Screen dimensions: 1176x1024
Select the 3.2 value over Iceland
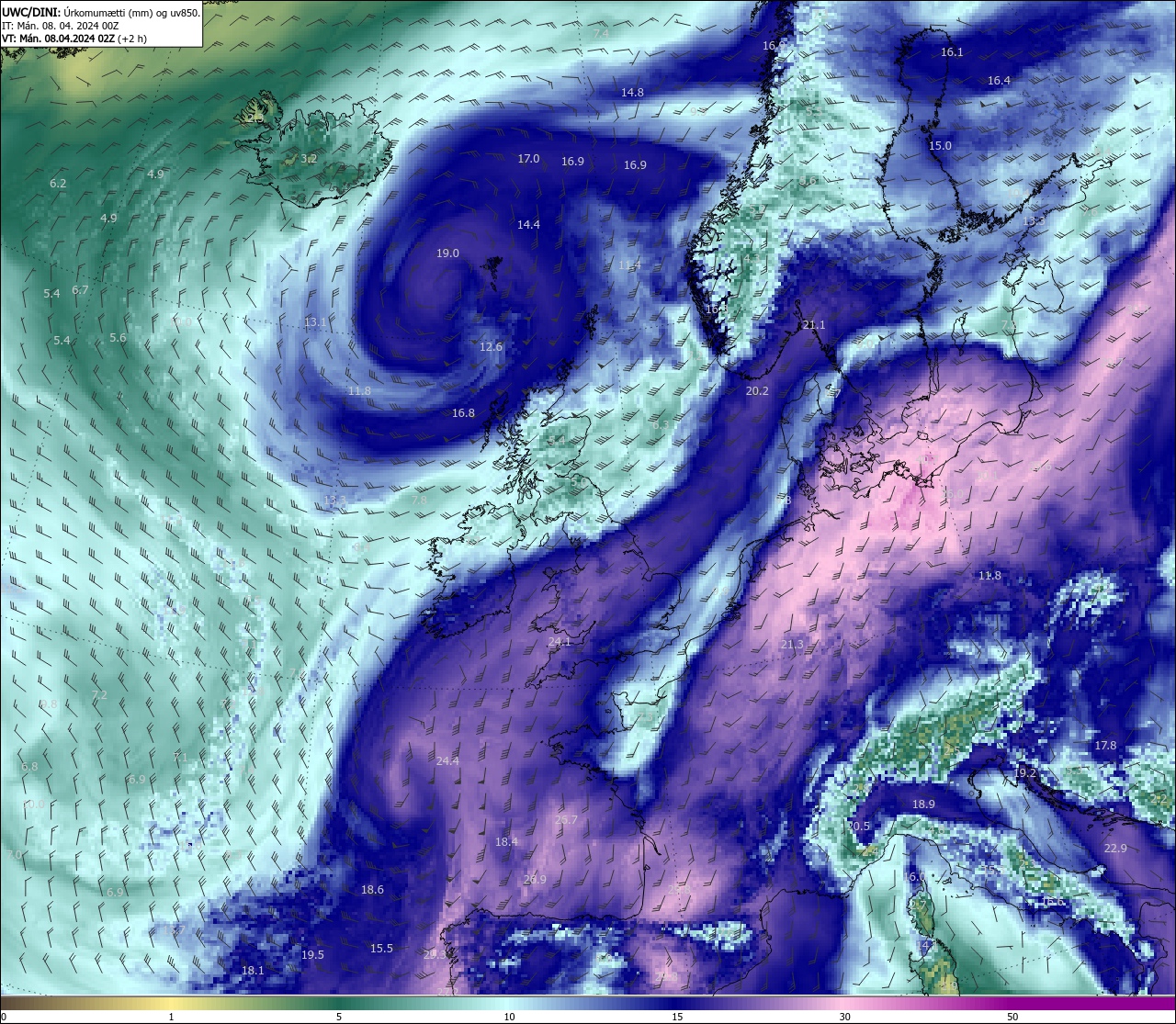point(309,159)
